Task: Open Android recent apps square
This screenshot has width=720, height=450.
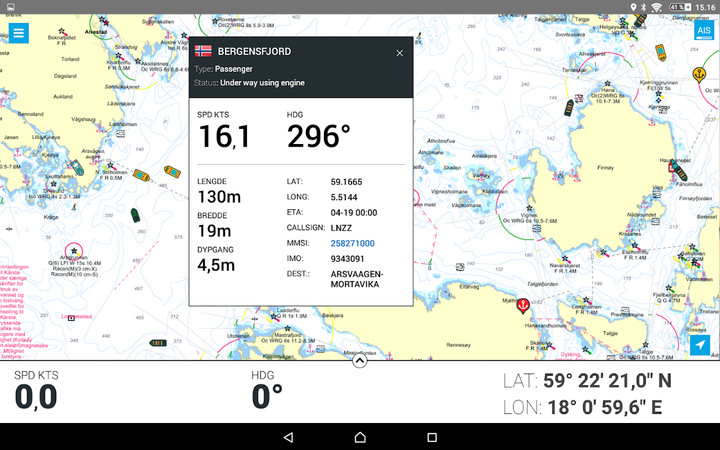Action: pyautogui.click(x=432, y=437)
